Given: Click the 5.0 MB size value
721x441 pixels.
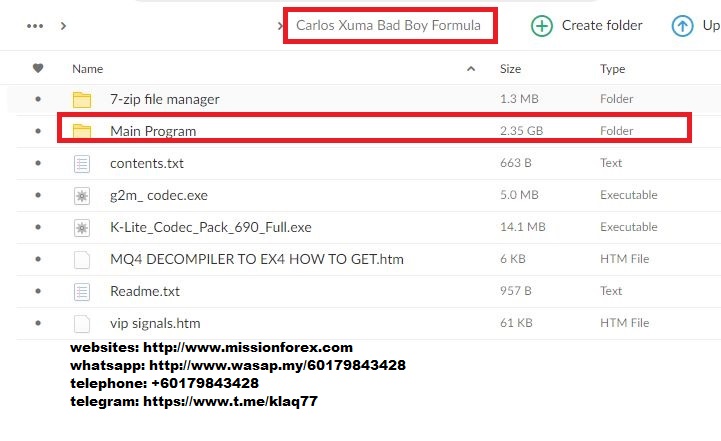Looking at the screenshot, I should 519,195.
